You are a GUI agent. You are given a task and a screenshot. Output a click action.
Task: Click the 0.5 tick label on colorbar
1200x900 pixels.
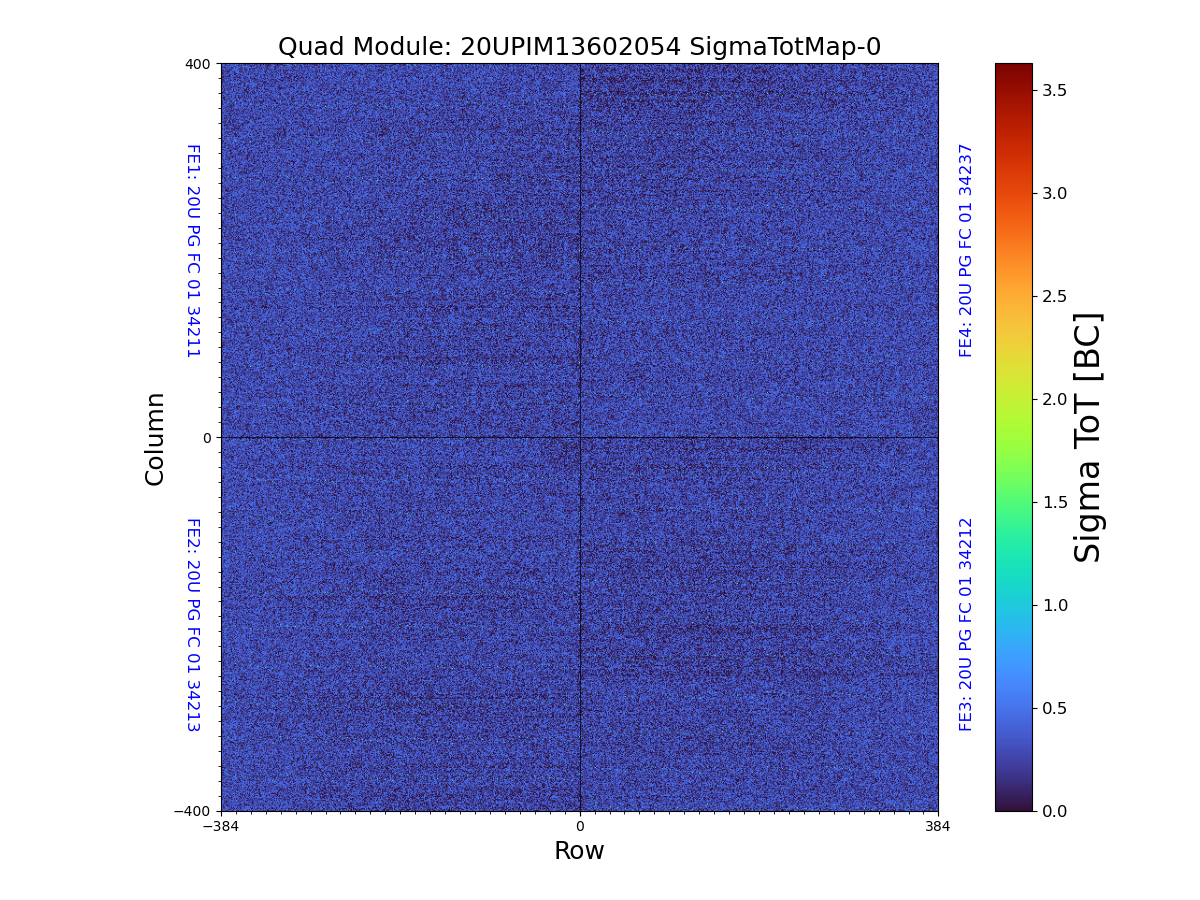coord(1055,708)
